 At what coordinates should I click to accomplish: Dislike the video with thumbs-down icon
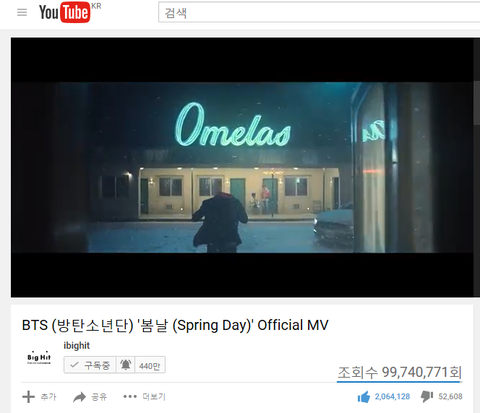tap(427, 396)
